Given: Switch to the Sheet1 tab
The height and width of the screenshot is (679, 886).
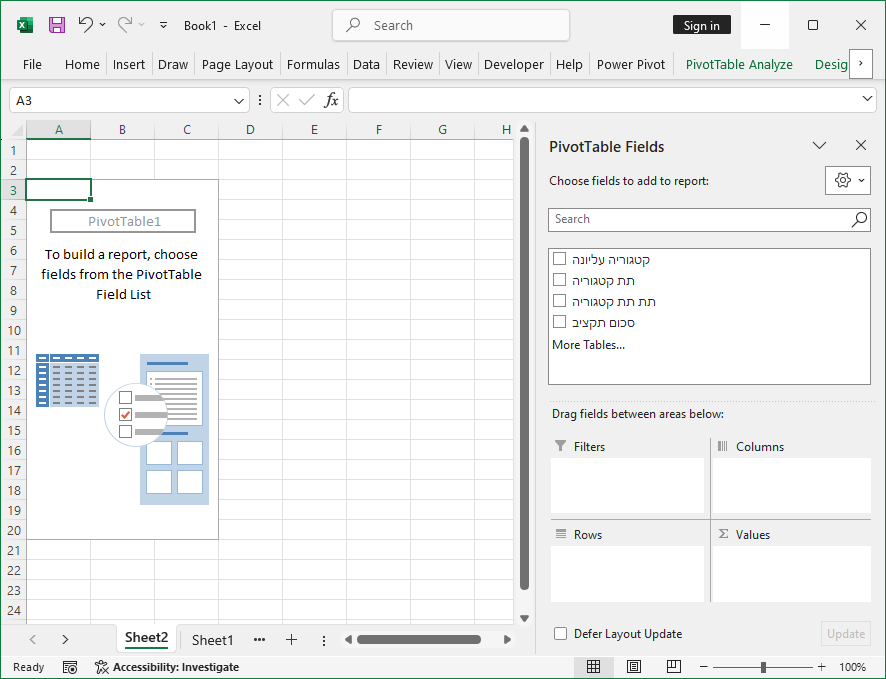Looking at the screenshot, I should pos(212,640).
